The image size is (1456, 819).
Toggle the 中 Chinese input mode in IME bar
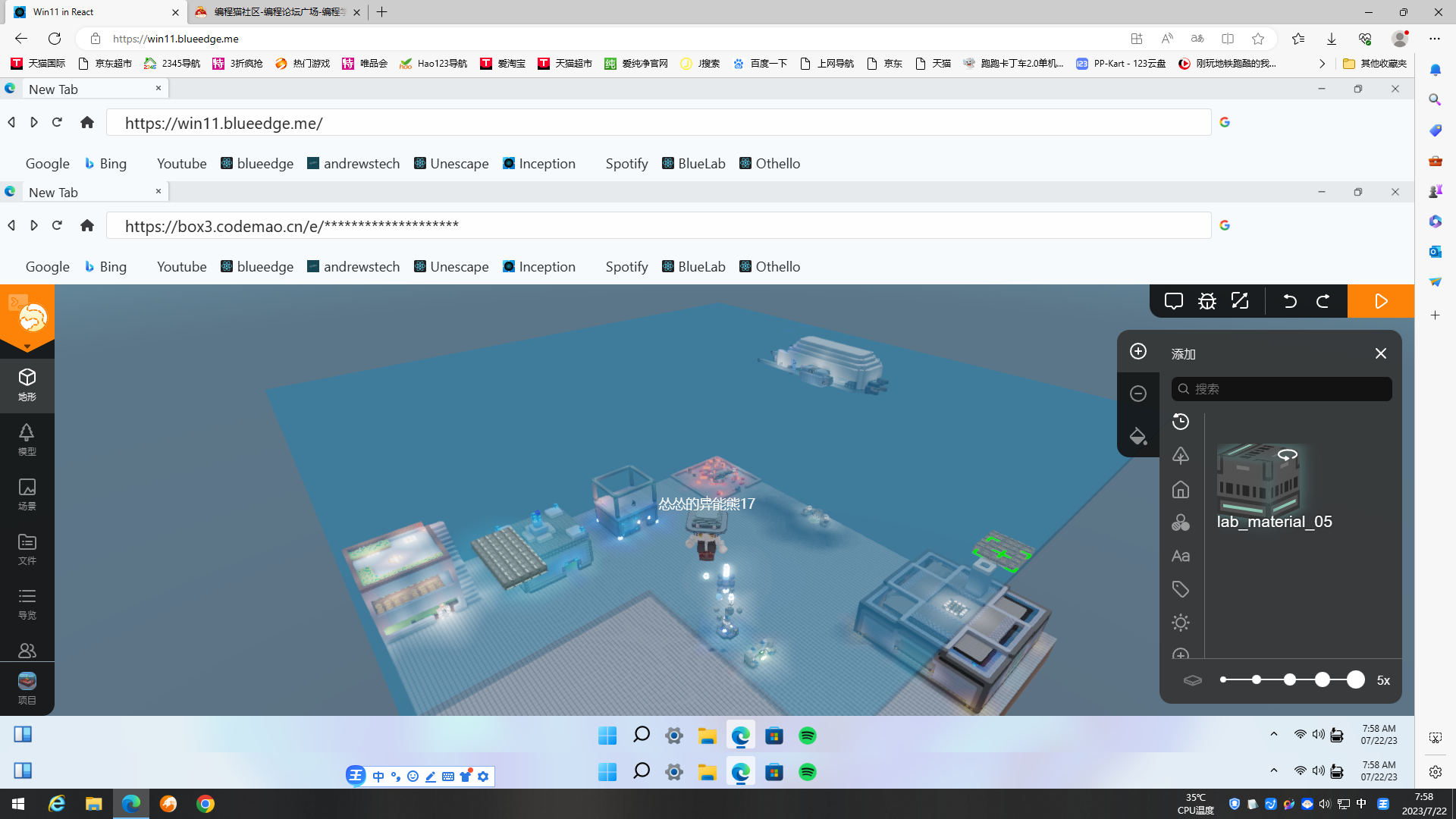pyautogui.click(x=378, y=777)
